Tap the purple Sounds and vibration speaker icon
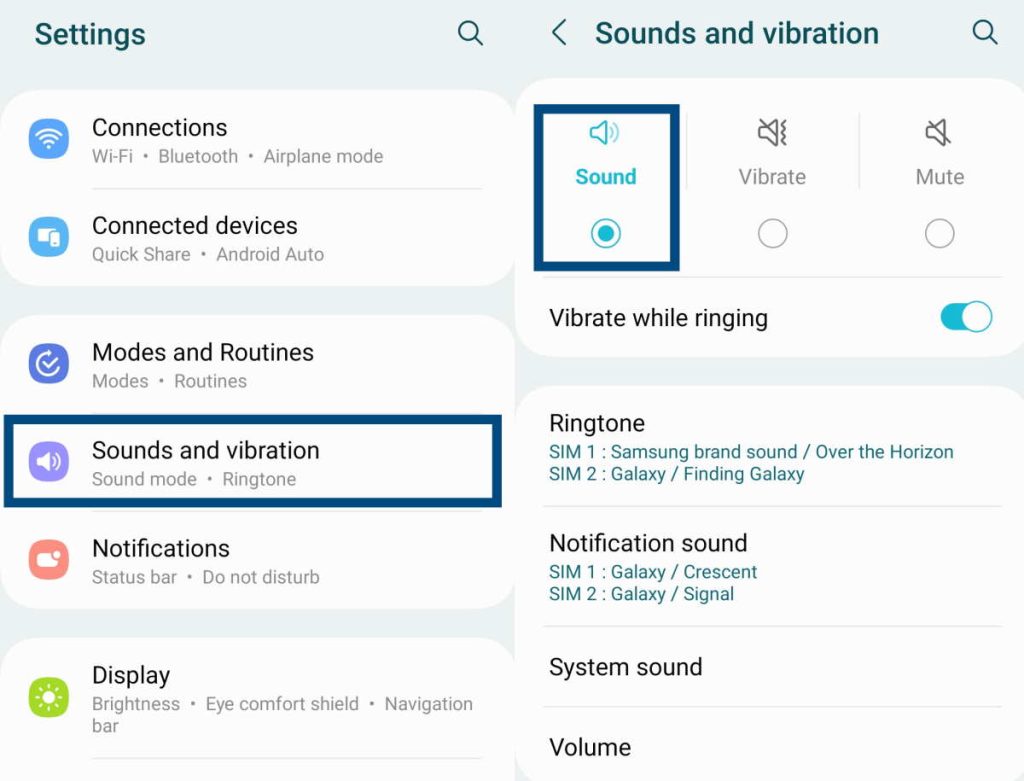1024x781 pixels. [48, 462]
